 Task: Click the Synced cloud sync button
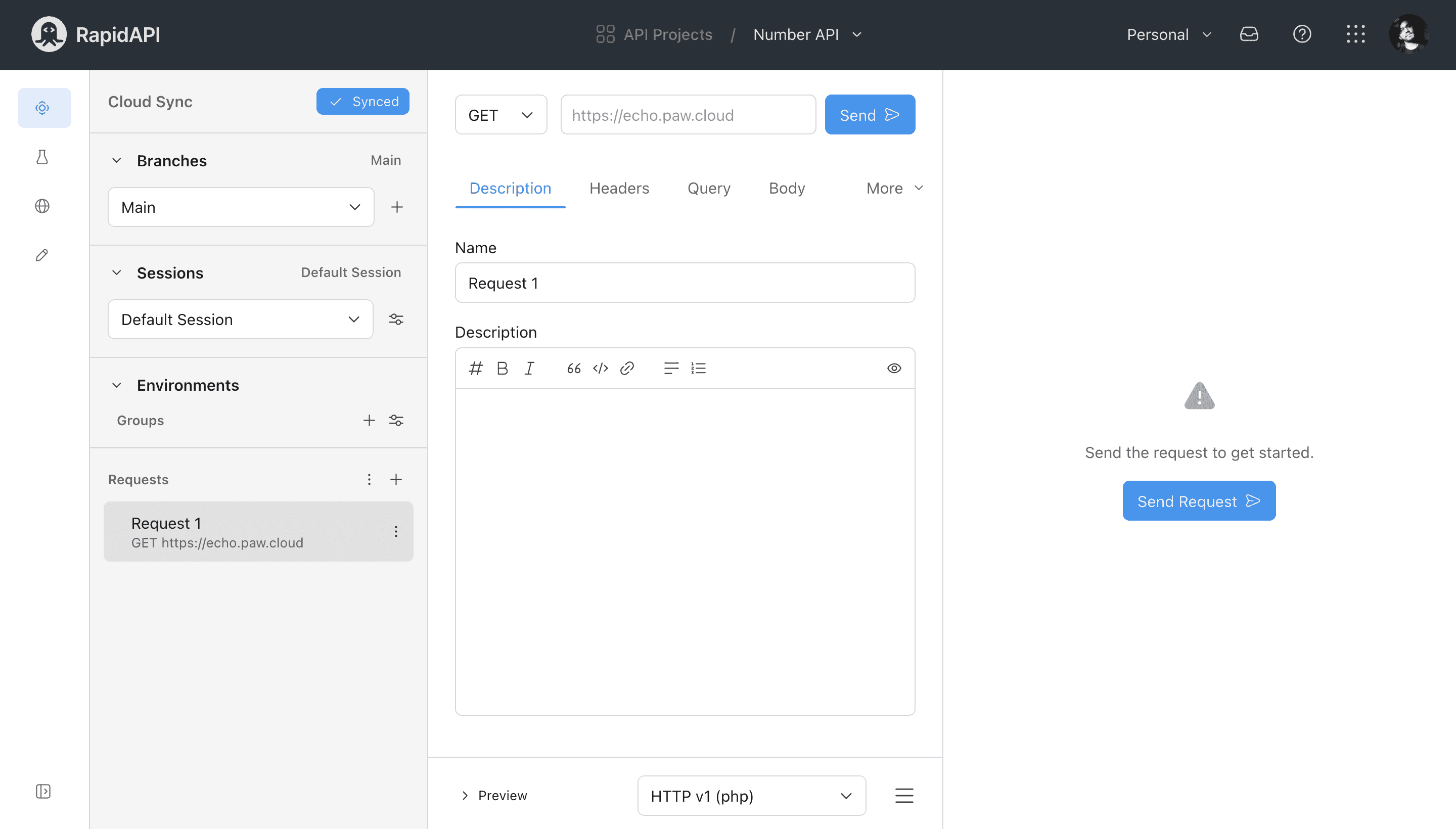pos(362,101)
